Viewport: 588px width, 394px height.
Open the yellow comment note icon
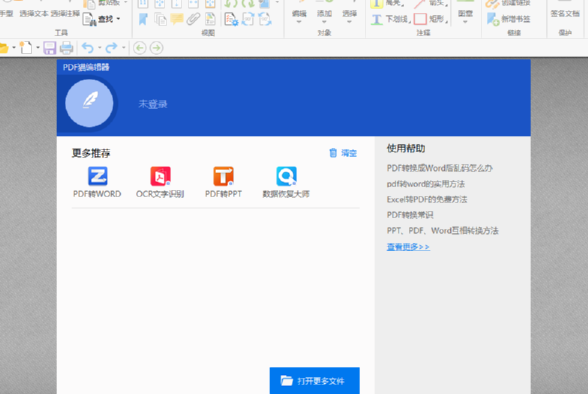(177, 19)
